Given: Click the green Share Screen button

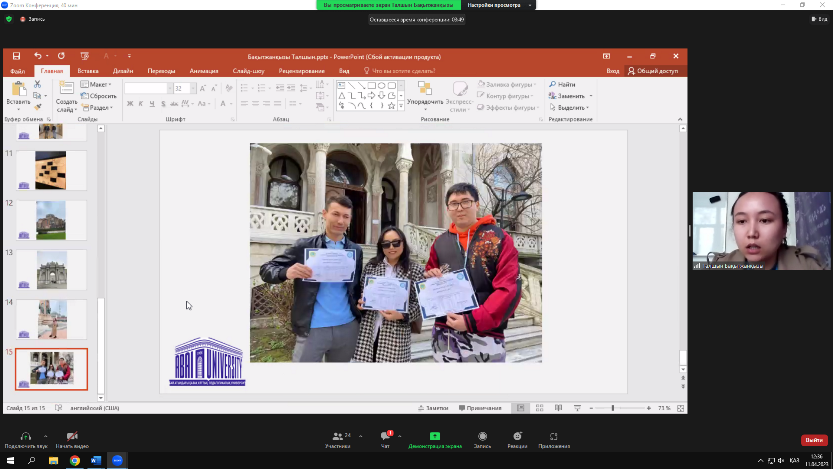Looking at the screenshot, I should [433, 436].
